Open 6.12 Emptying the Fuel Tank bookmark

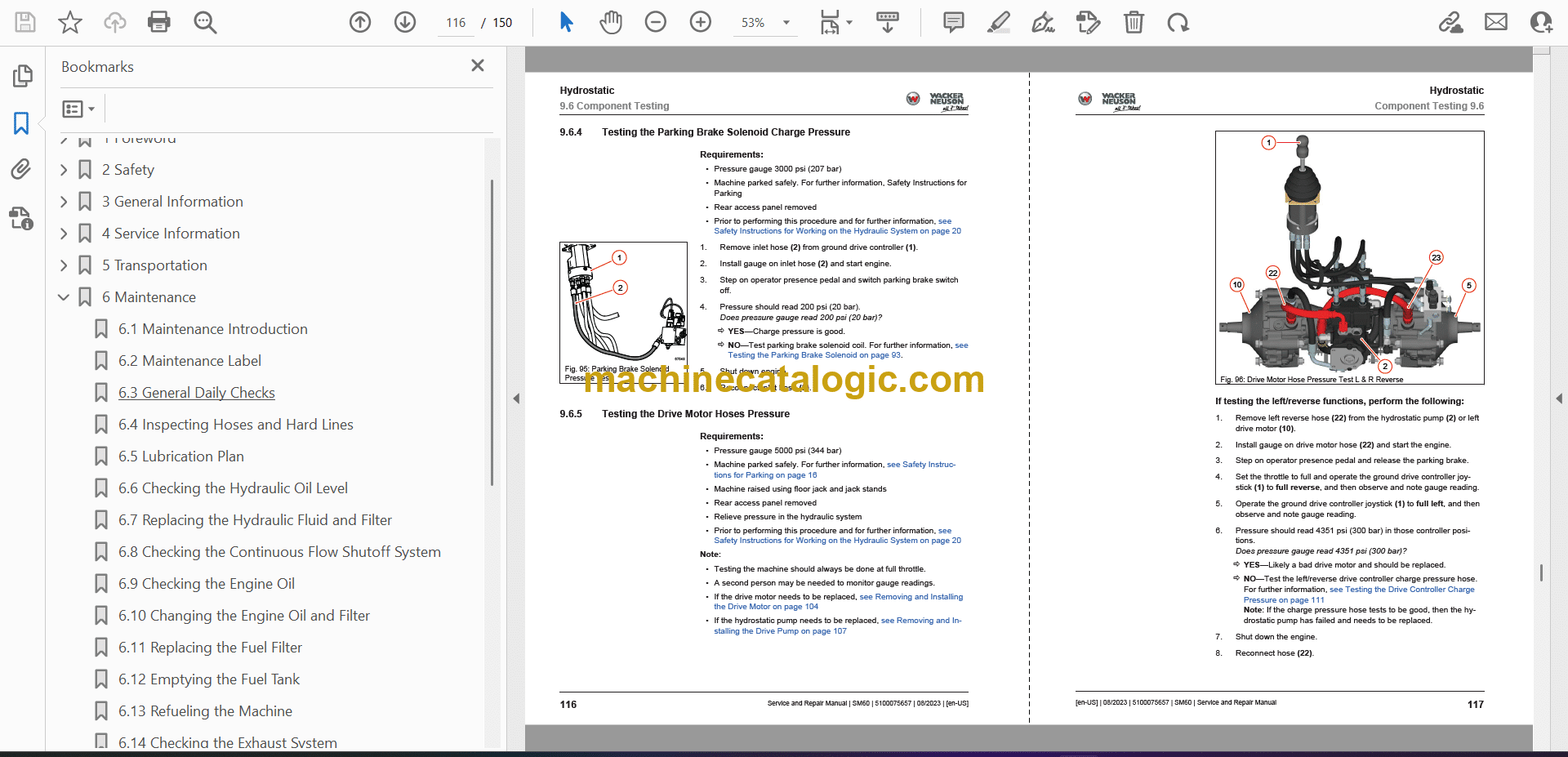coord(209,679)
